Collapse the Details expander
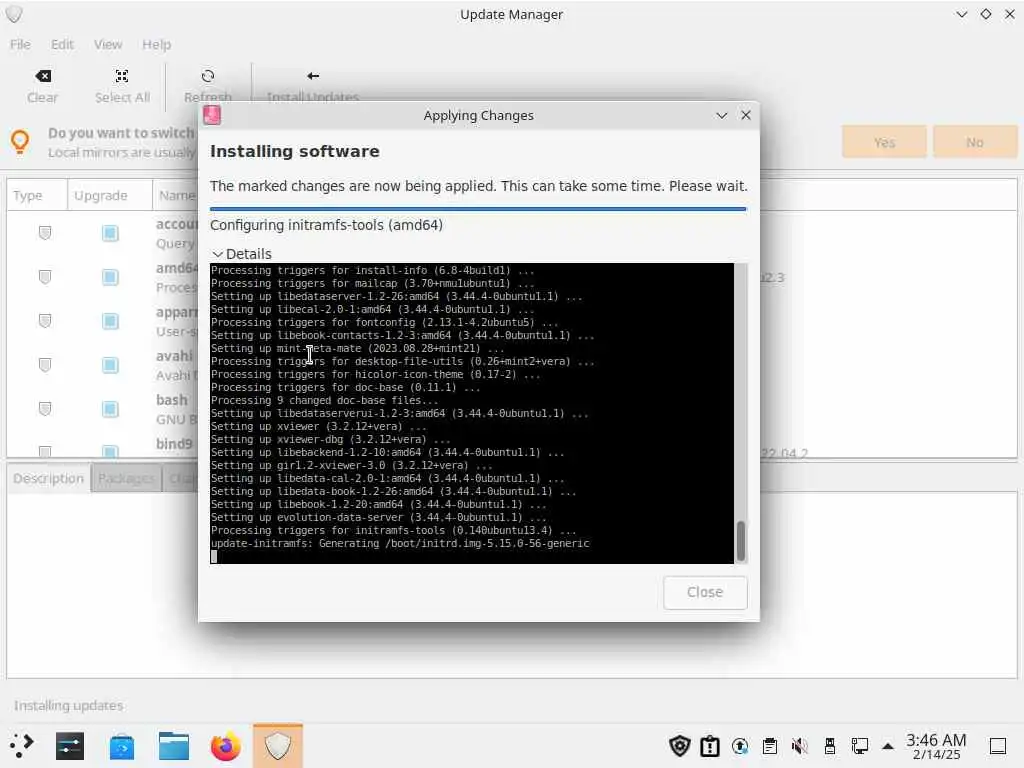1024x768 pixels. [241, 253]
